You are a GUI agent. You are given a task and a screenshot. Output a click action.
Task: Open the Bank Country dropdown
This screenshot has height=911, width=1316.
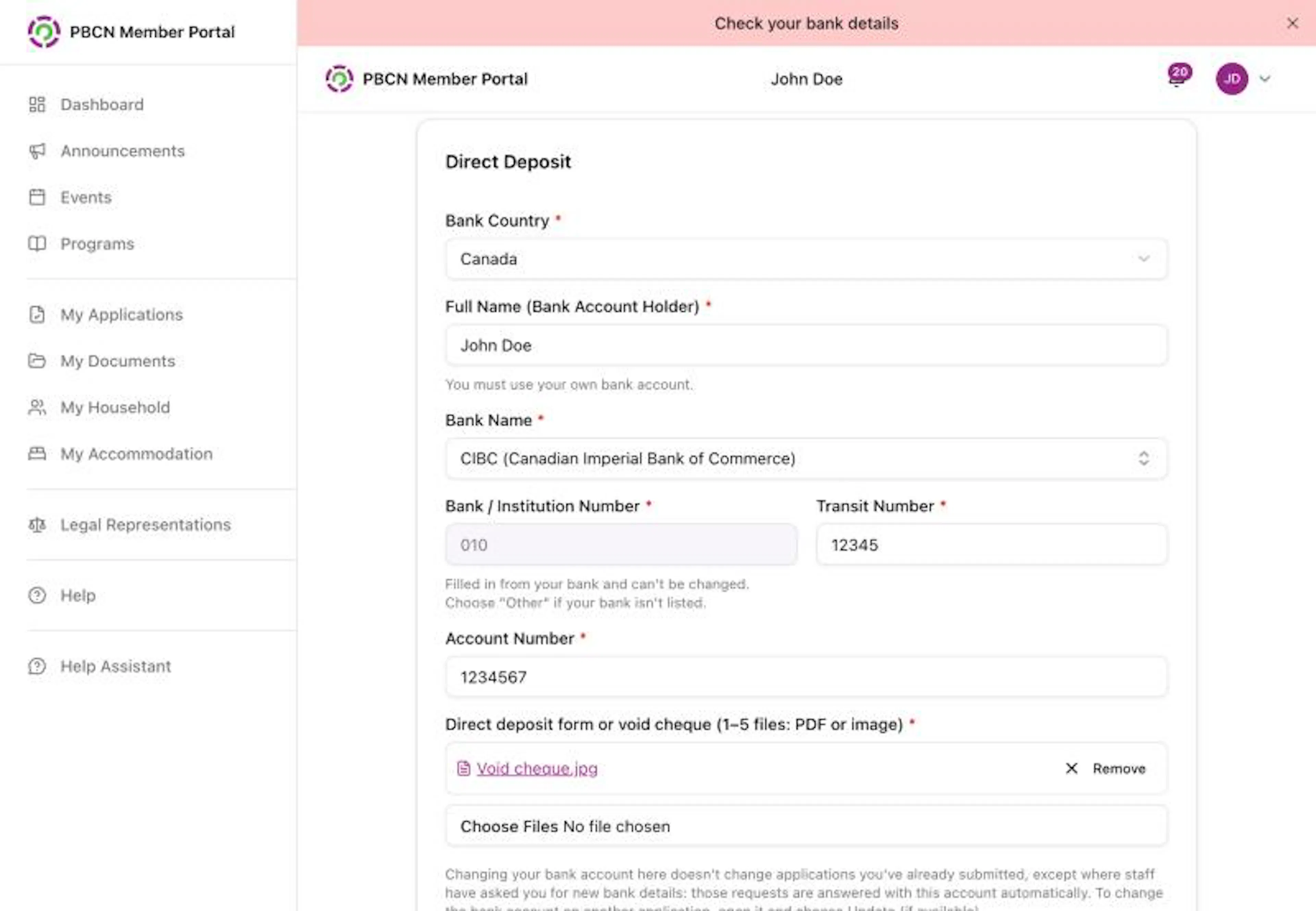[x=806, y=259]
